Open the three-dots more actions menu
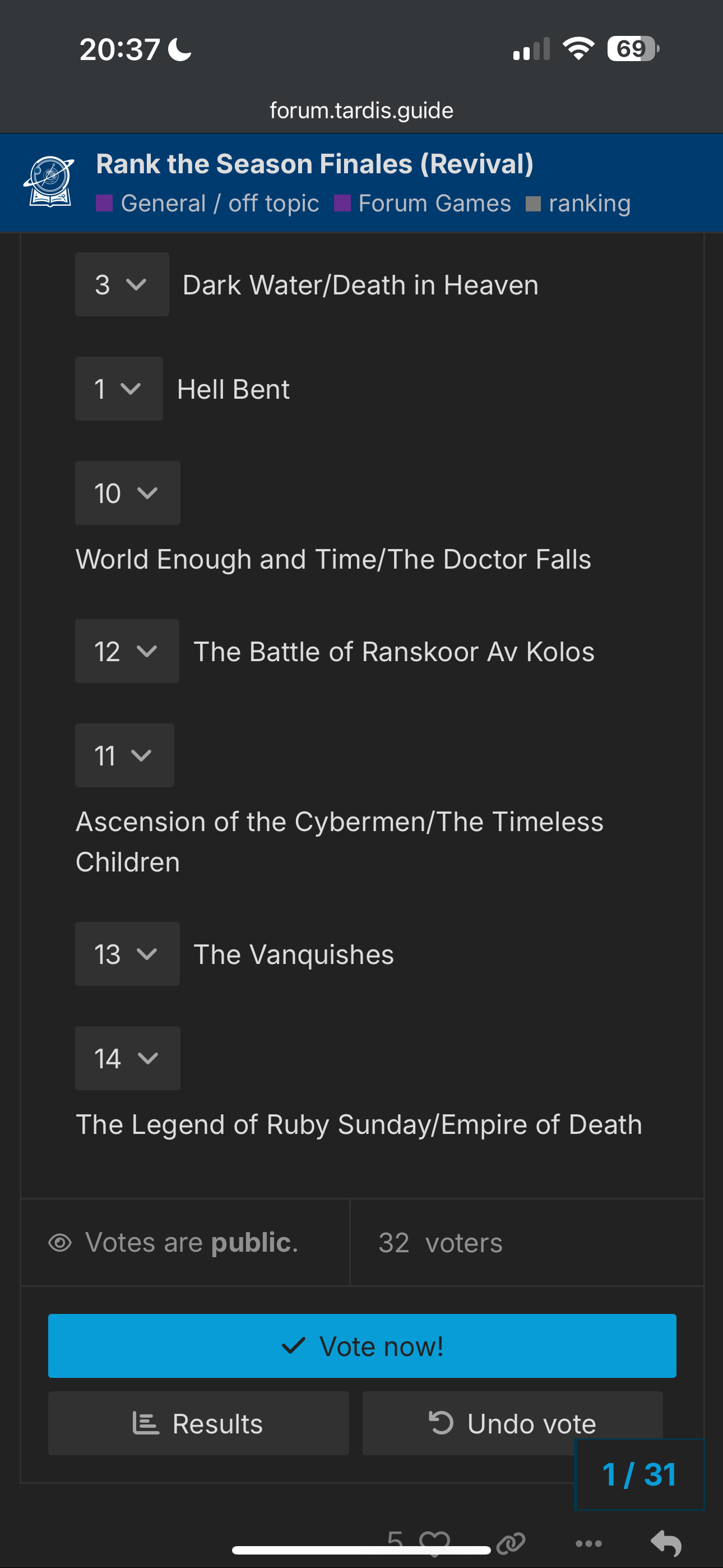Image resolution: width=723 pixels, height=1568 pixels. click(588, 1543)
